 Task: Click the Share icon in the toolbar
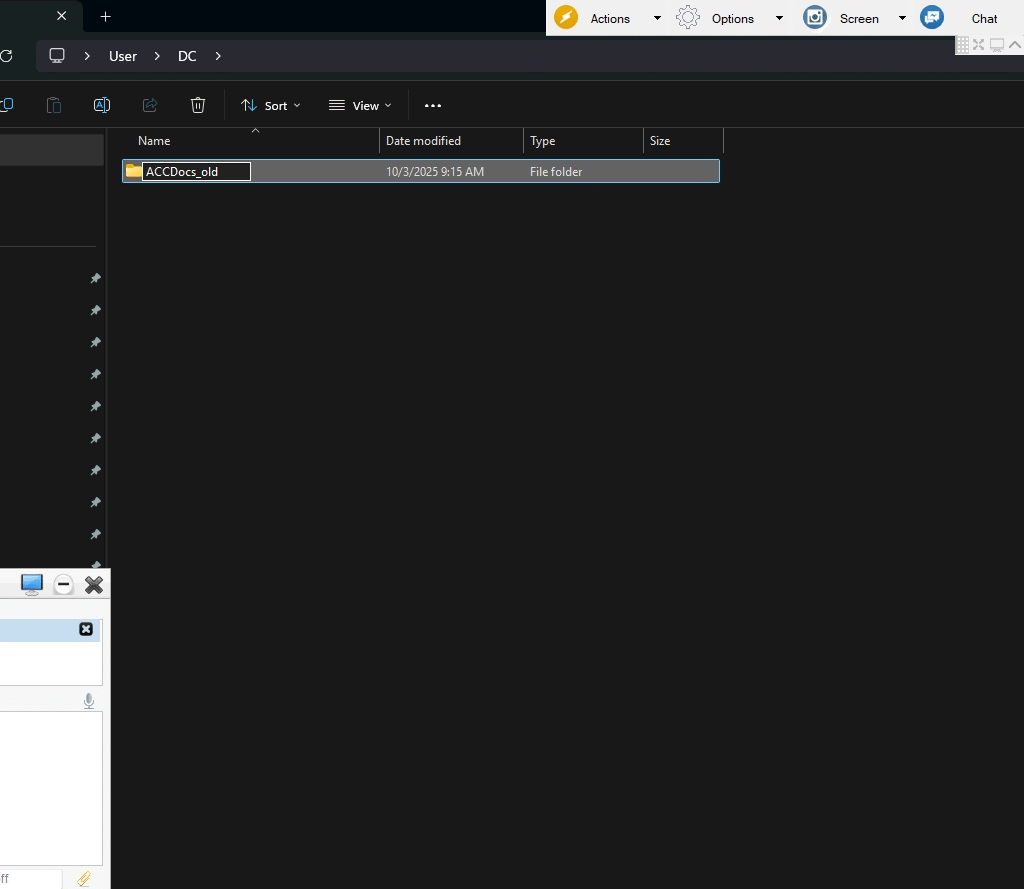150,105
